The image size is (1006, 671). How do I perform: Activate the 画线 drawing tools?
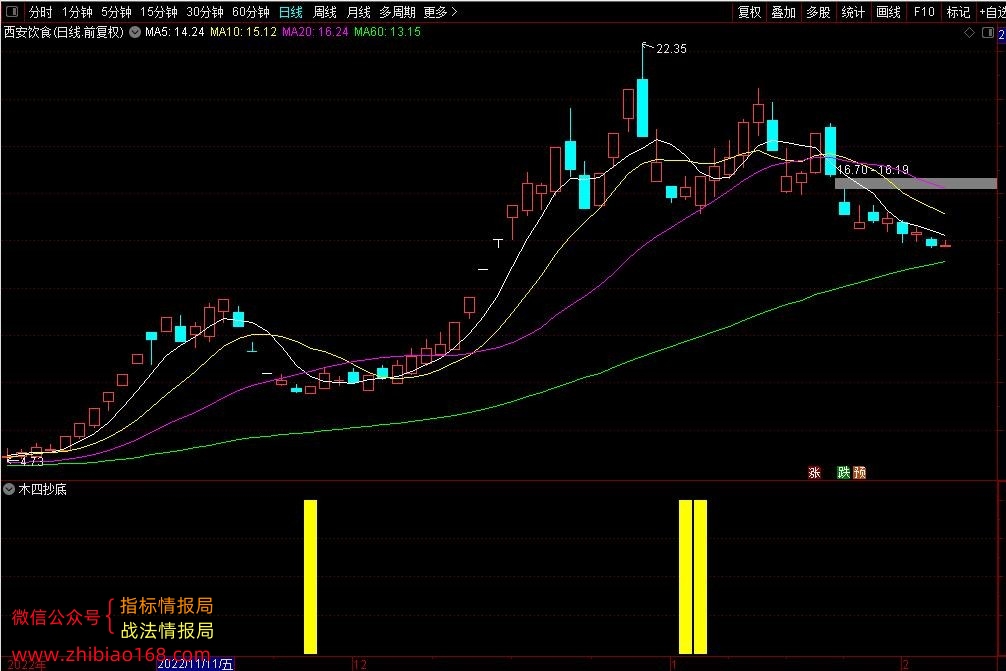click(x=888, y=12)
